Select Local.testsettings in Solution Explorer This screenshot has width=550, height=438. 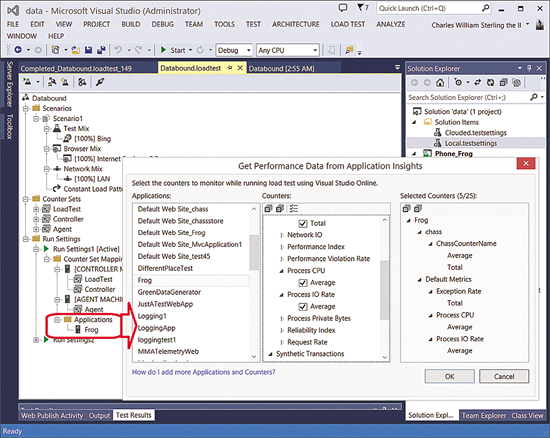coord(471,143)
